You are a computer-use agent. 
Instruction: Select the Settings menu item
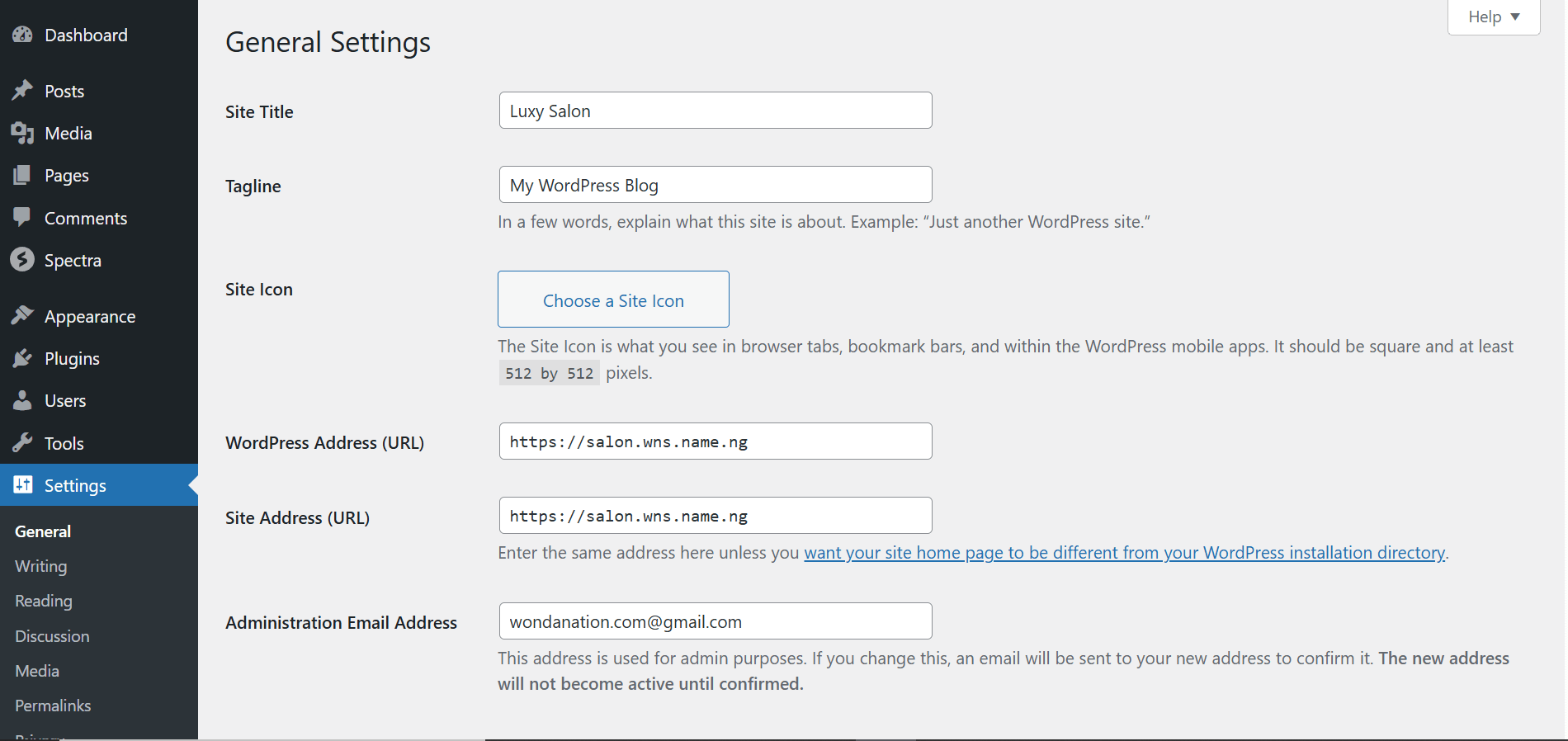[99, 485]
